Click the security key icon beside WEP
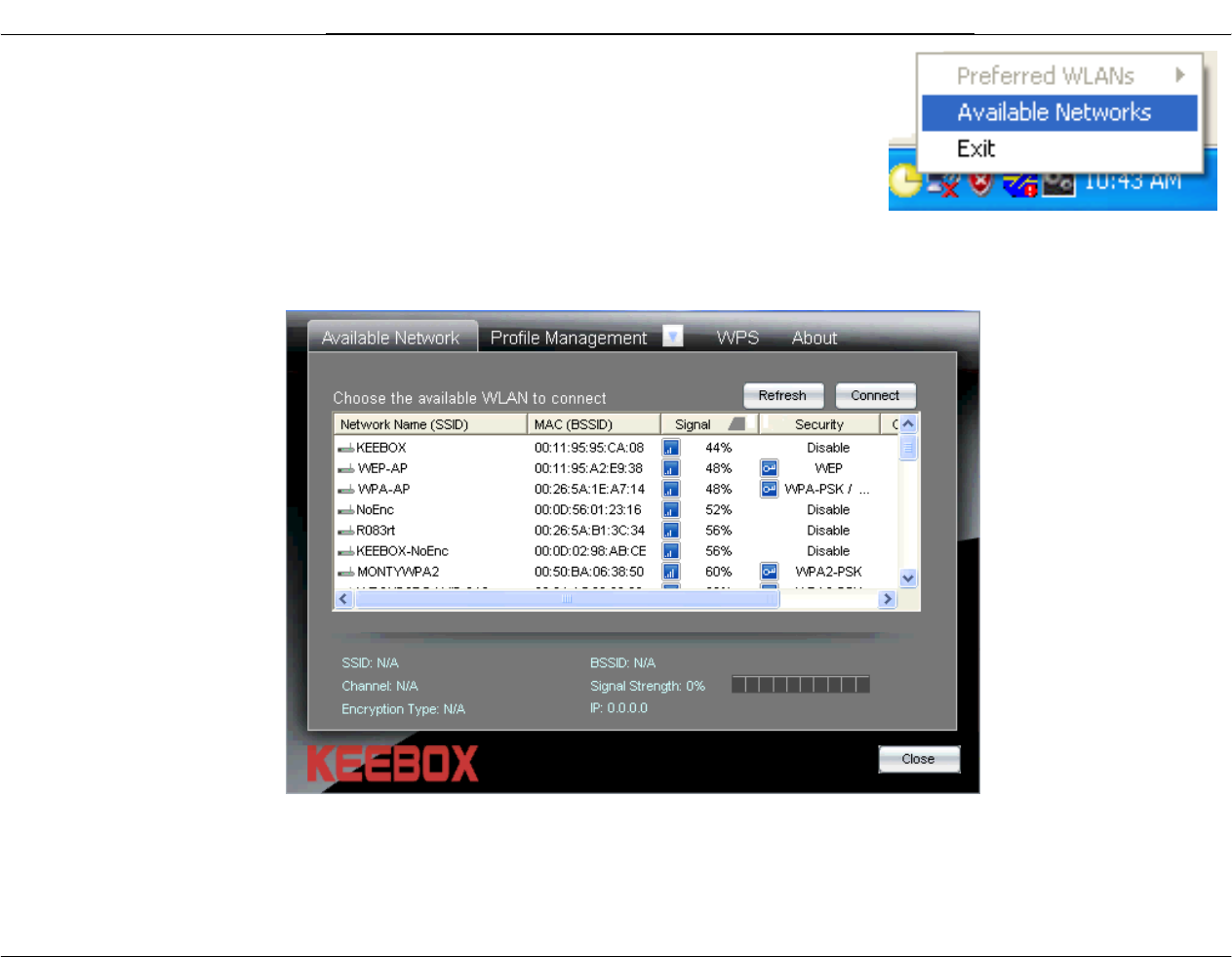 coord(770,468)
